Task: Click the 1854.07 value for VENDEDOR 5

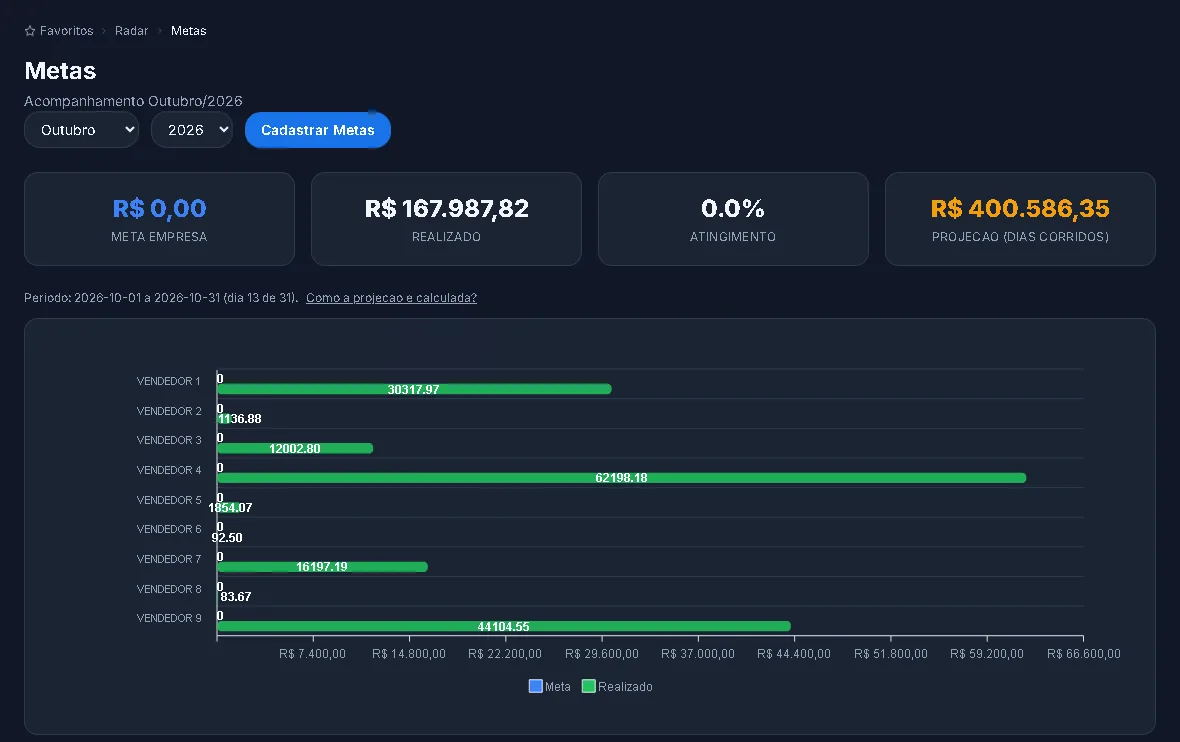Action: tap(230, 508)
